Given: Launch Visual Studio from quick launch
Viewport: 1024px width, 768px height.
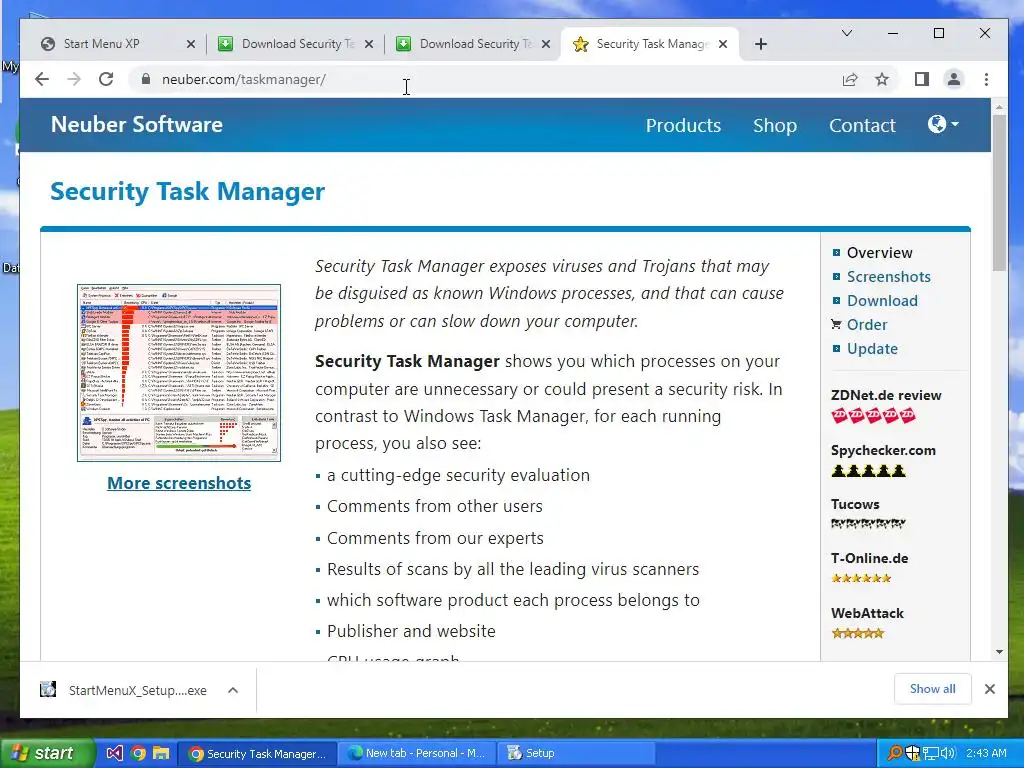Looking at the screenshot, I should click(x=114, y=754).
